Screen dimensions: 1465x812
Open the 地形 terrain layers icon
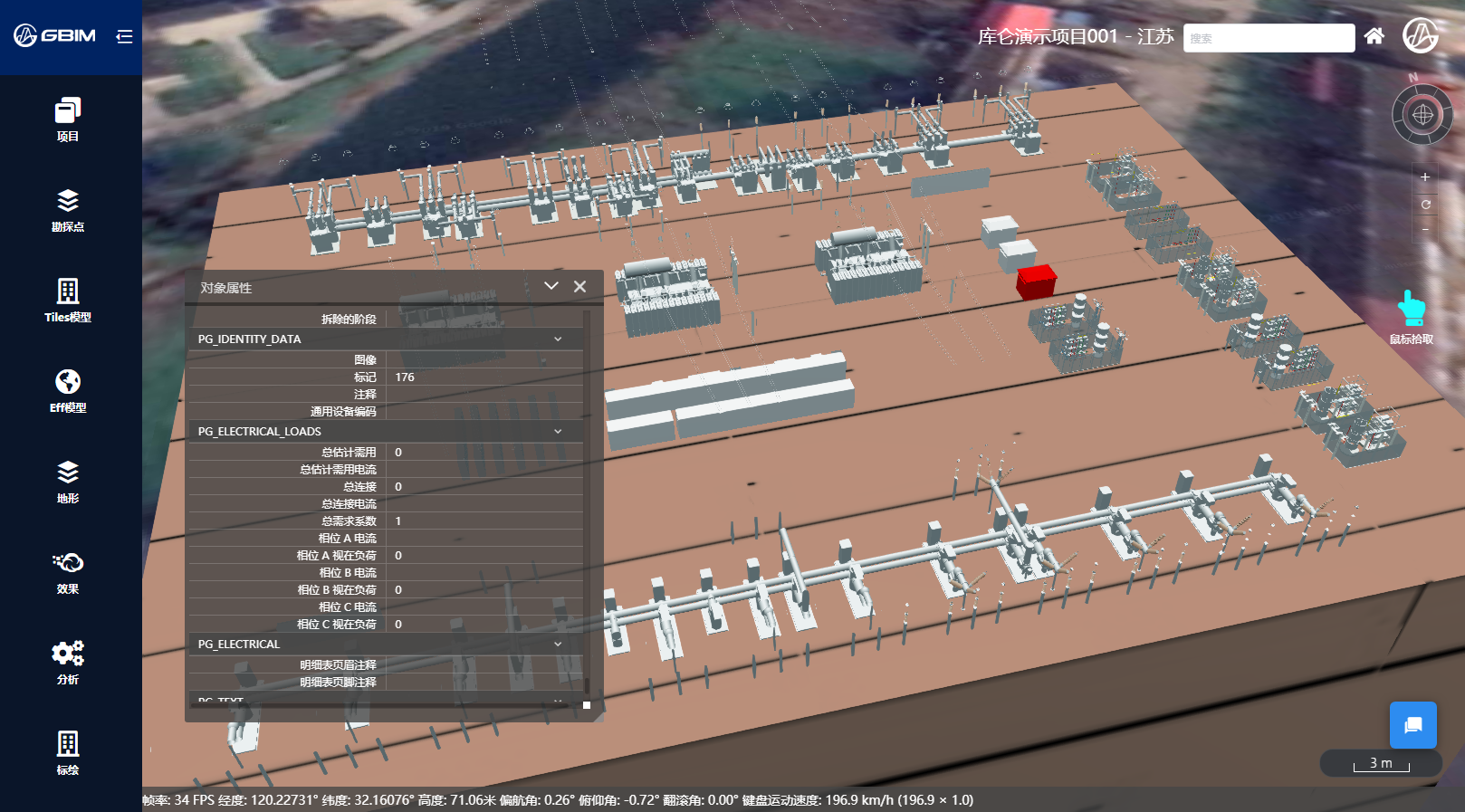click(x=68, y=482)
